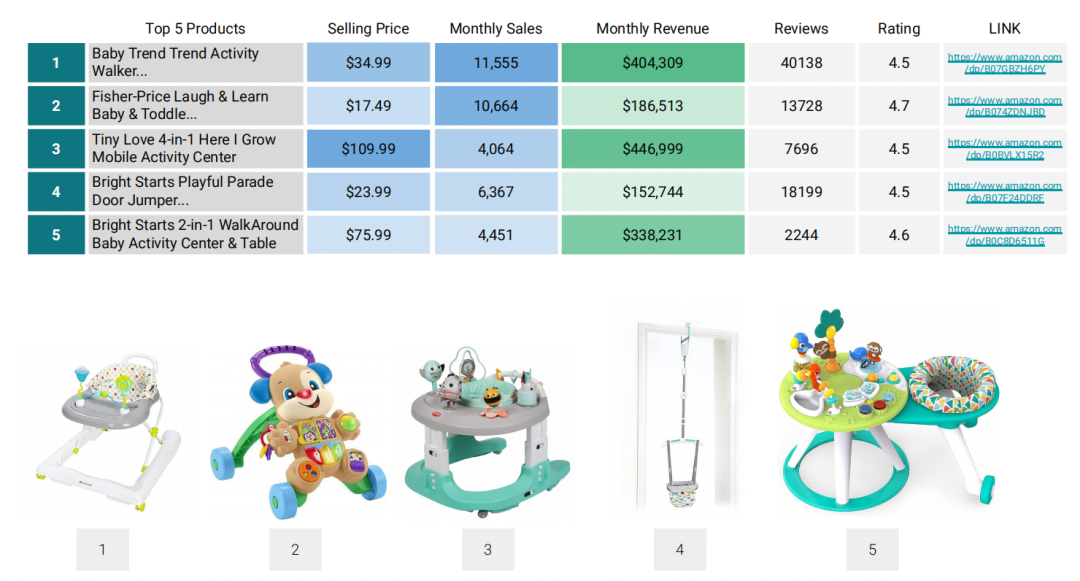
Task: Click the Baby Trend walker product image
Action: coord(107,432)
